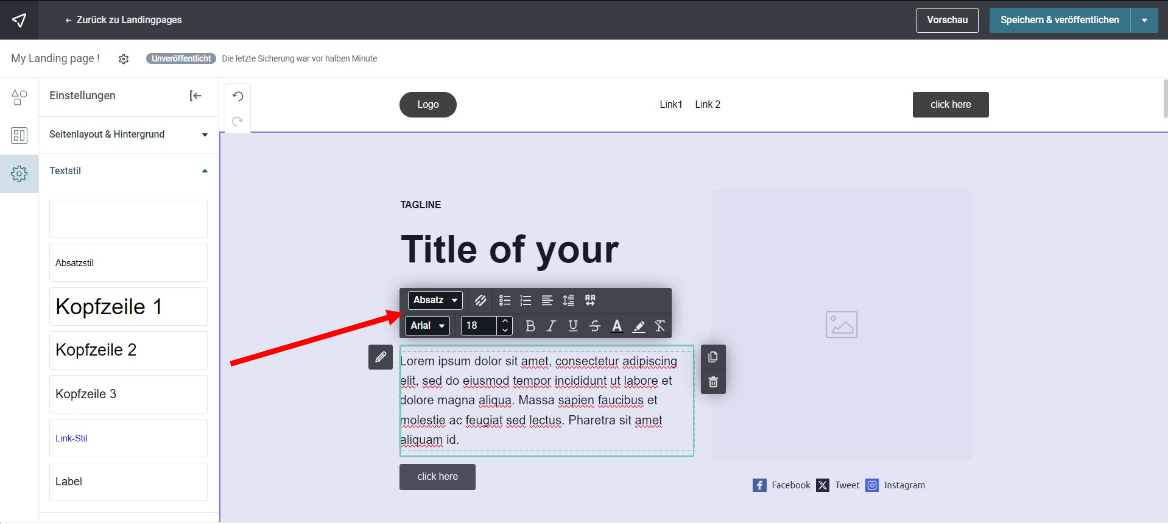Click the Link1 navigation link
Screen dimensions: 1169x524
pos(671,105)
